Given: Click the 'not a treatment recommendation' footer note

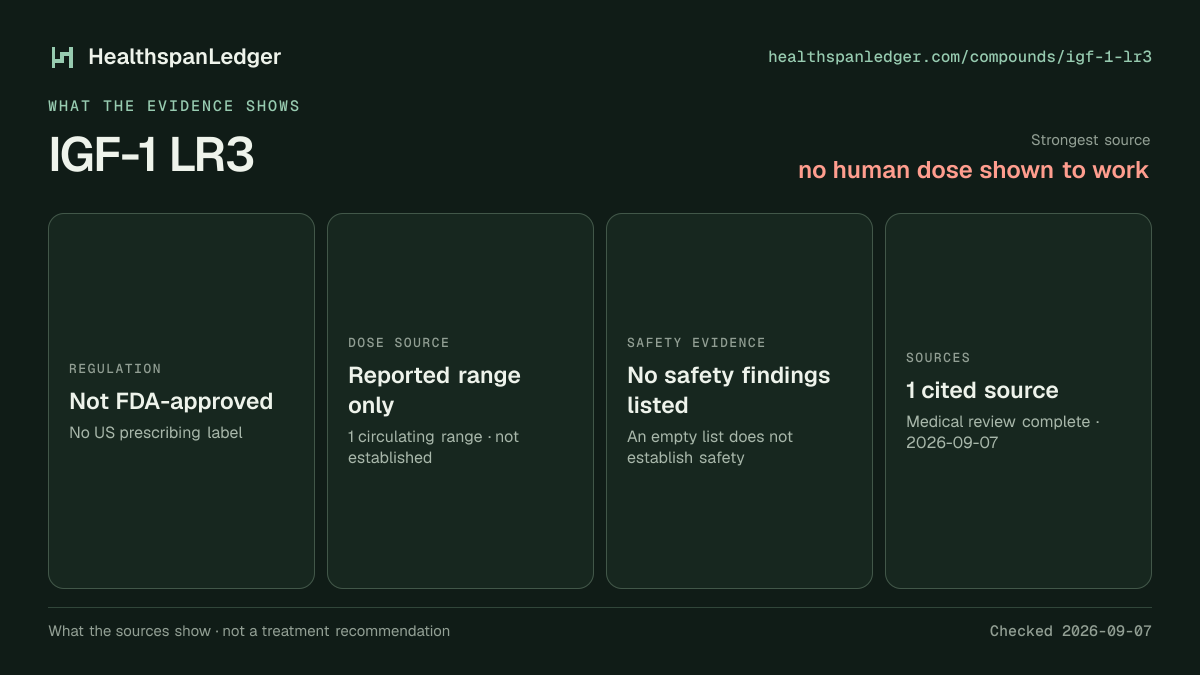Looking at the screenshot, I should [335, 631].
